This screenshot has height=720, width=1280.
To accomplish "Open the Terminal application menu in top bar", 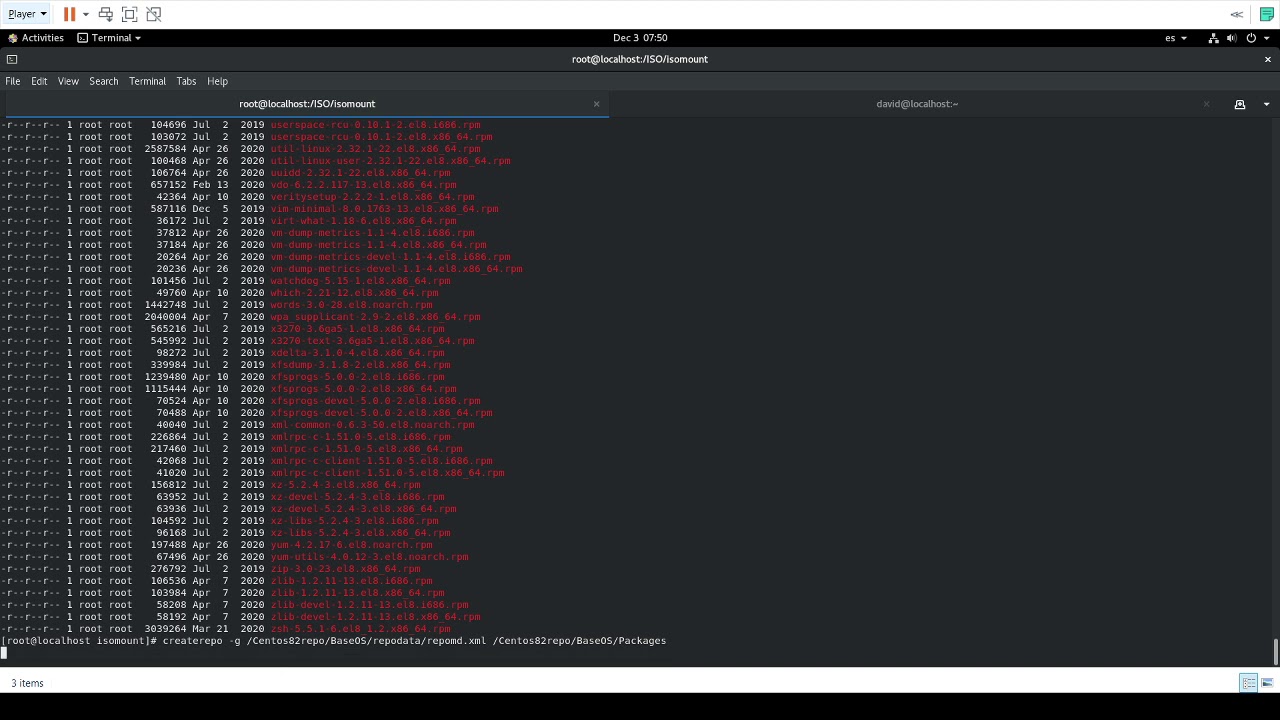I will 109,38.
